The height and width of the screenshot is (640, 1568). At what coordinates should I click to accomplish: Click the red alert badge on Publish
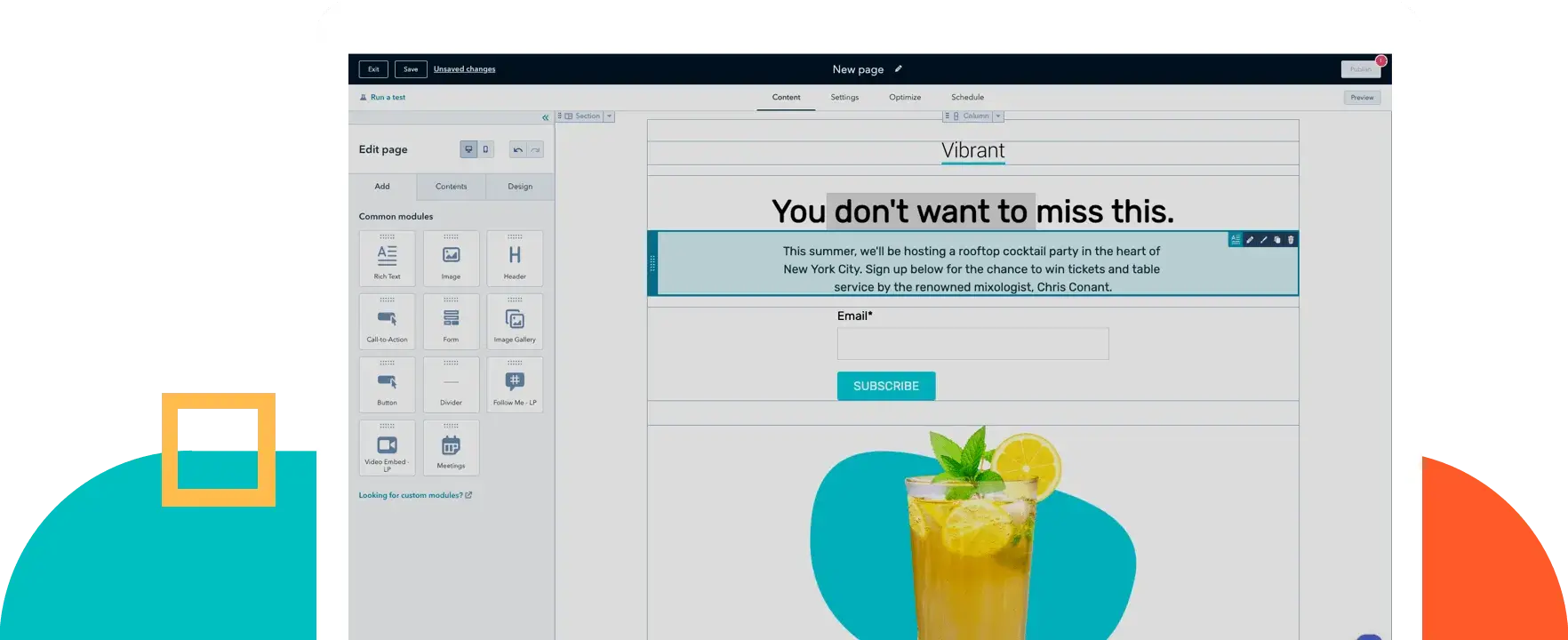[1381, 60]
